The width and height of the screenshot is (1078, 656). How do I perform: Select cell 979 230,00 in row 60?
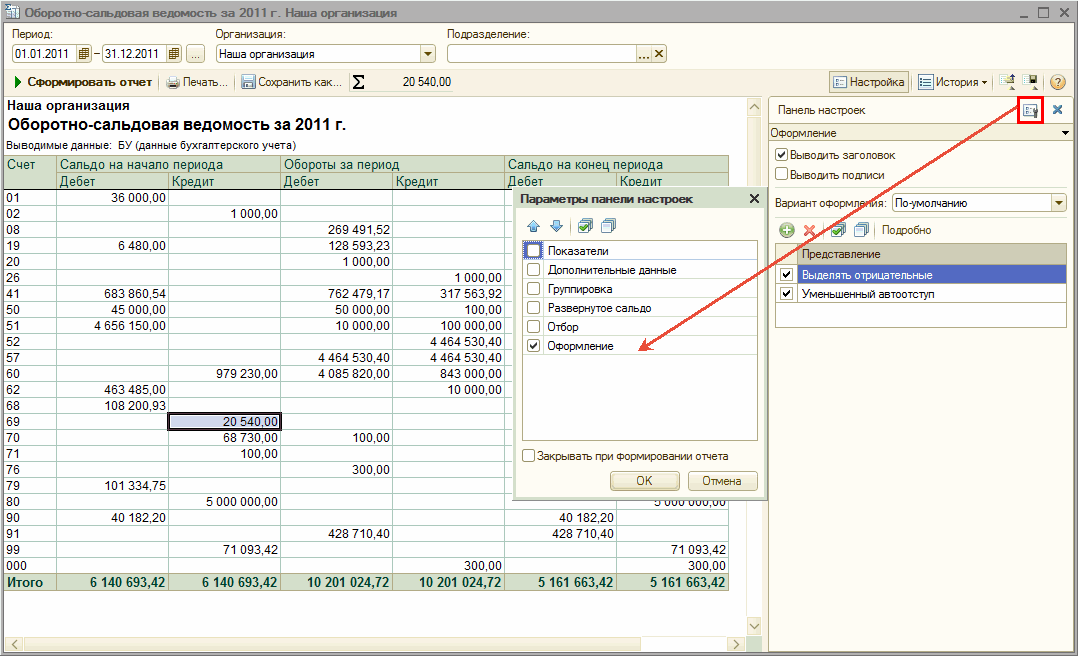tap(225, 373)
